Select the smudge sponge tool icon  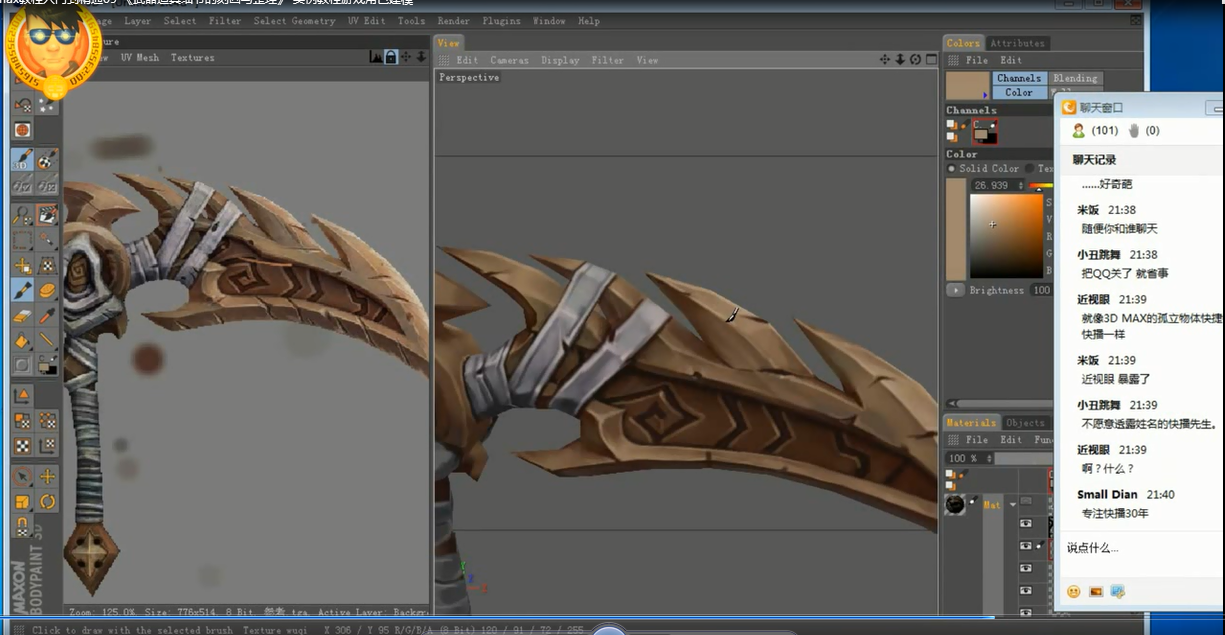[47, 290]
